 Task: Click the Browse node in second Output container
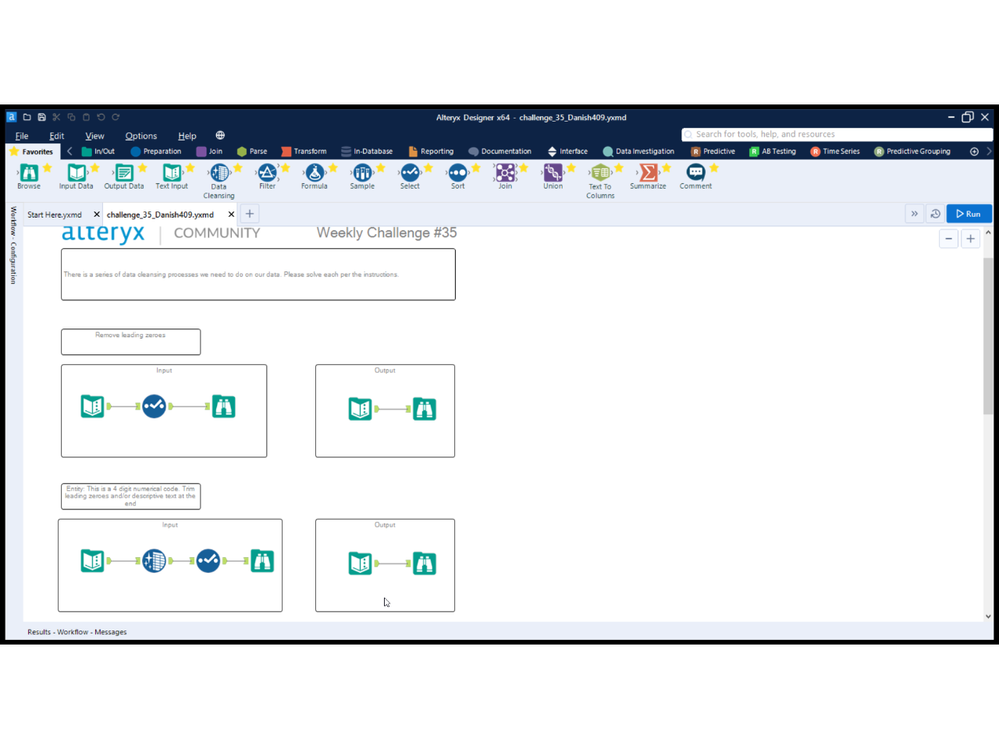424,563
